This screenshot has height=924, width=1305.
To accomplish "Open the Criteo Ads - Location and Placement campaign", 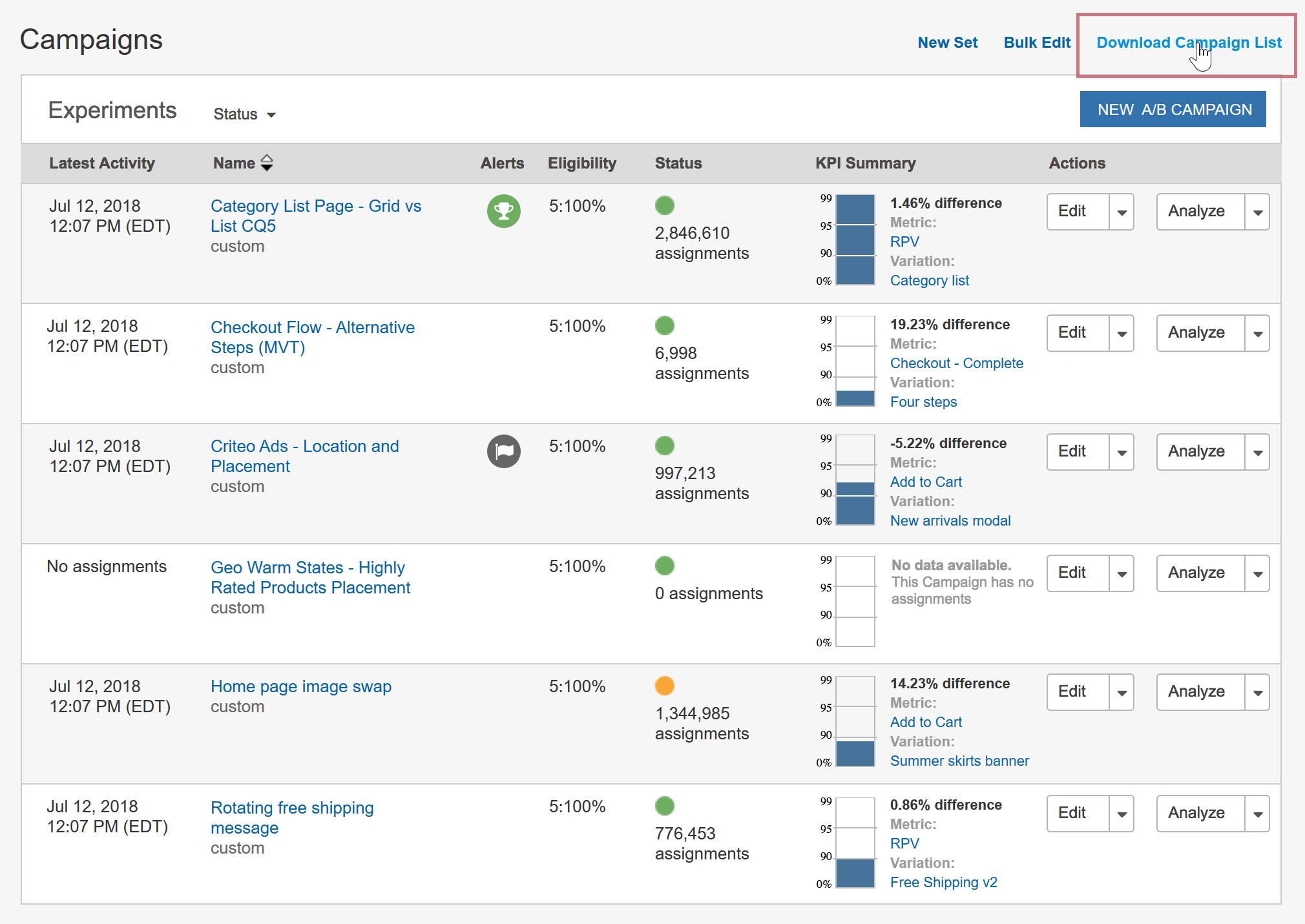I will tap(304, 456).
